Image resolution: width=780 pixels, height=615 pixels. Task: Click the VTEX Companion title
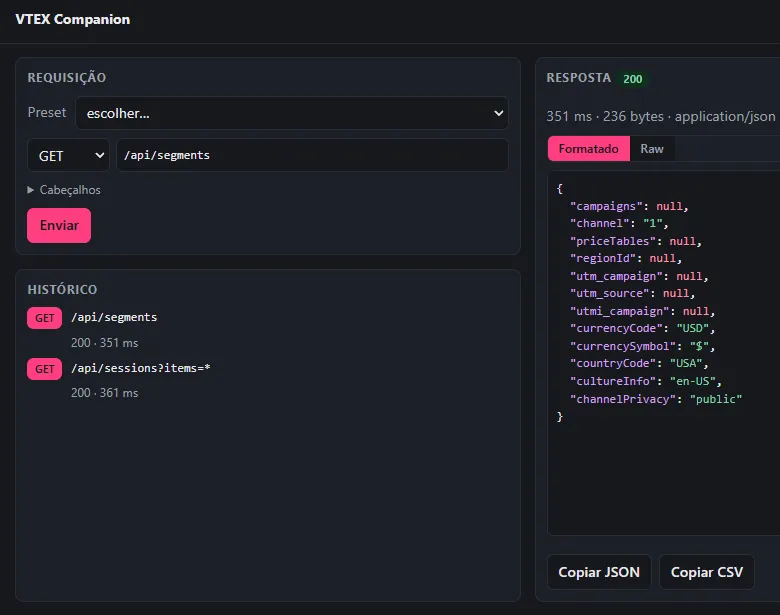point(73,19)
